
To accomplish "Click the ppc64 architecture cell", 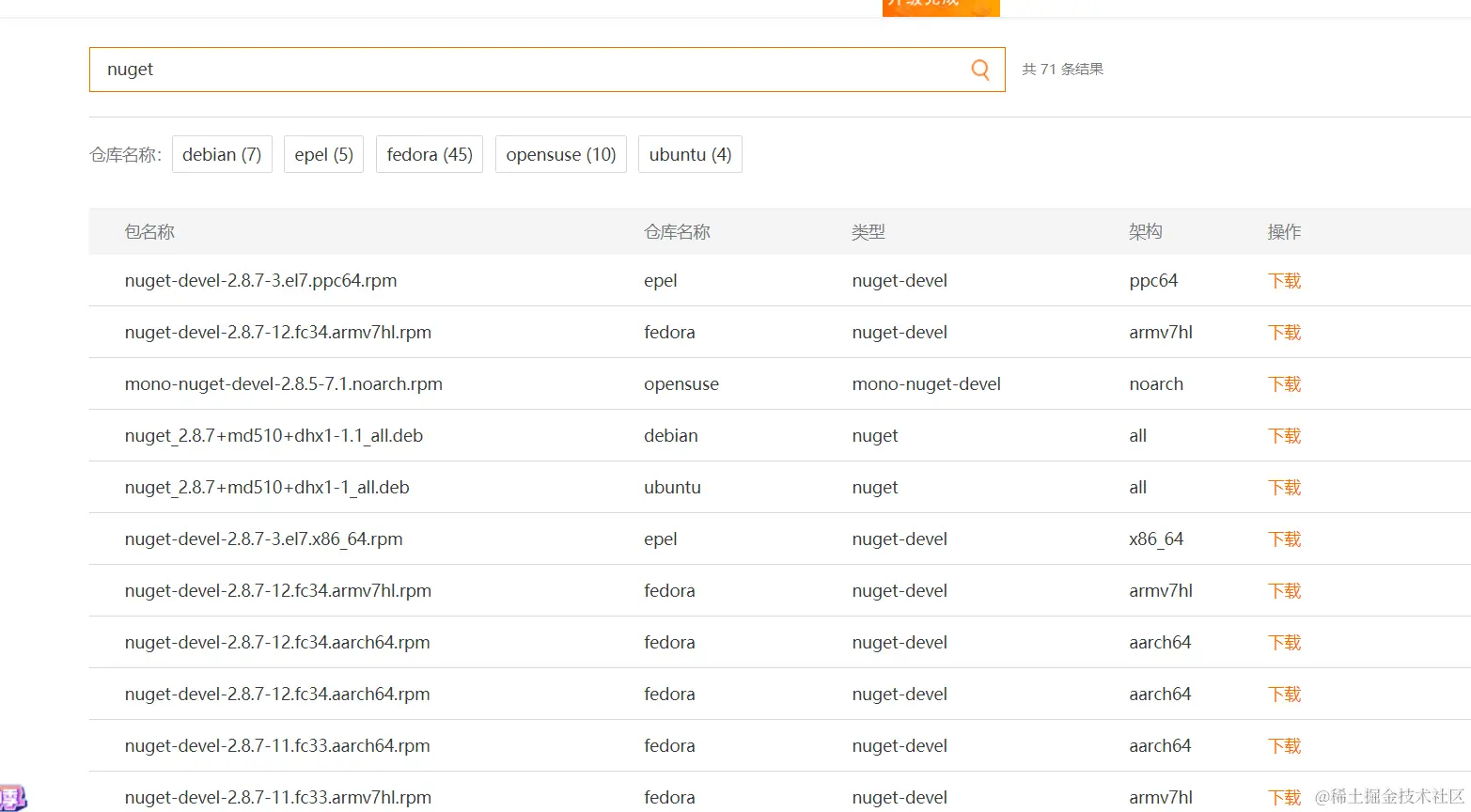I will click(x=1153, y=281).
